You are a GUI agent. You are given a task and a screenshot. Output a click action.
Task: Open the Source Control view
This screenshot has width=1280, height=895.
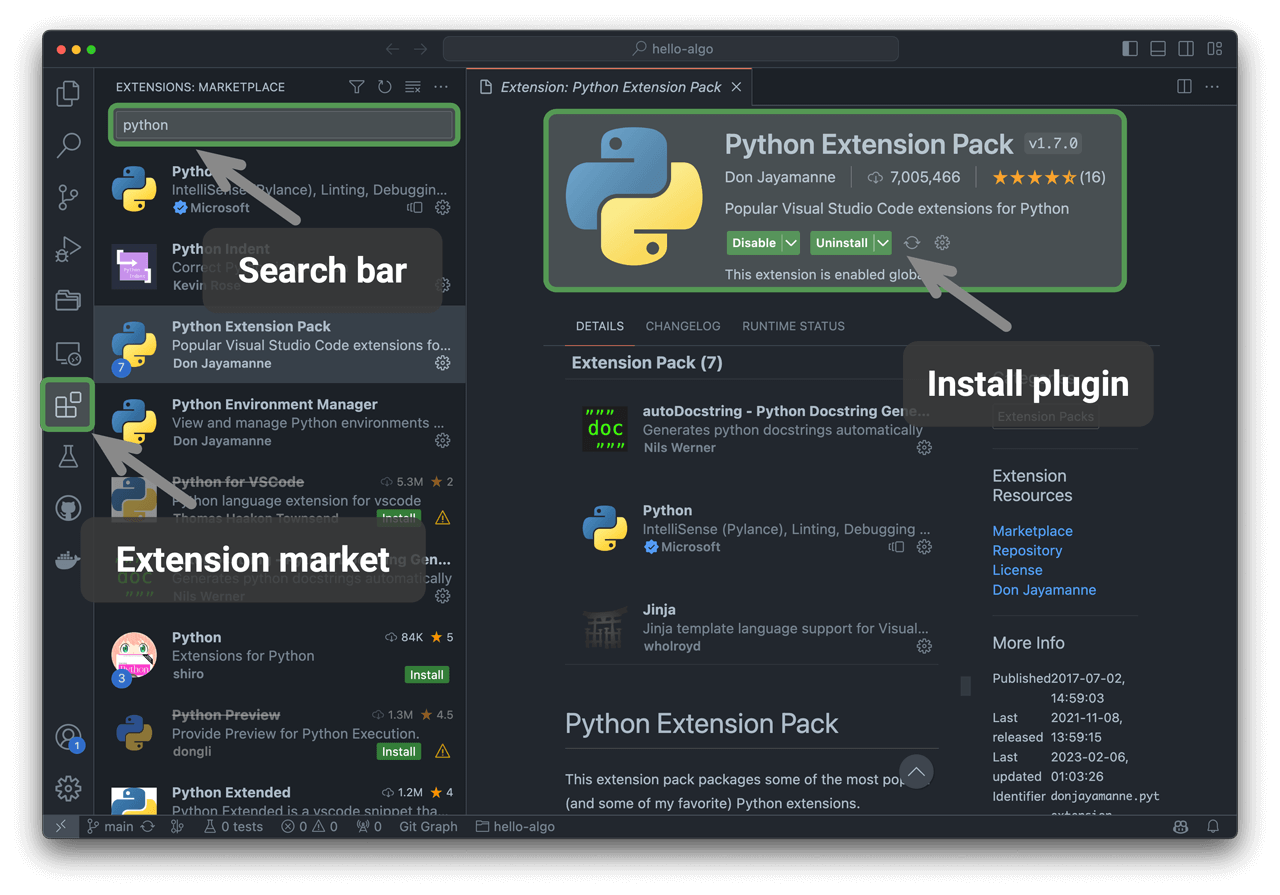(x=68, y=197)
